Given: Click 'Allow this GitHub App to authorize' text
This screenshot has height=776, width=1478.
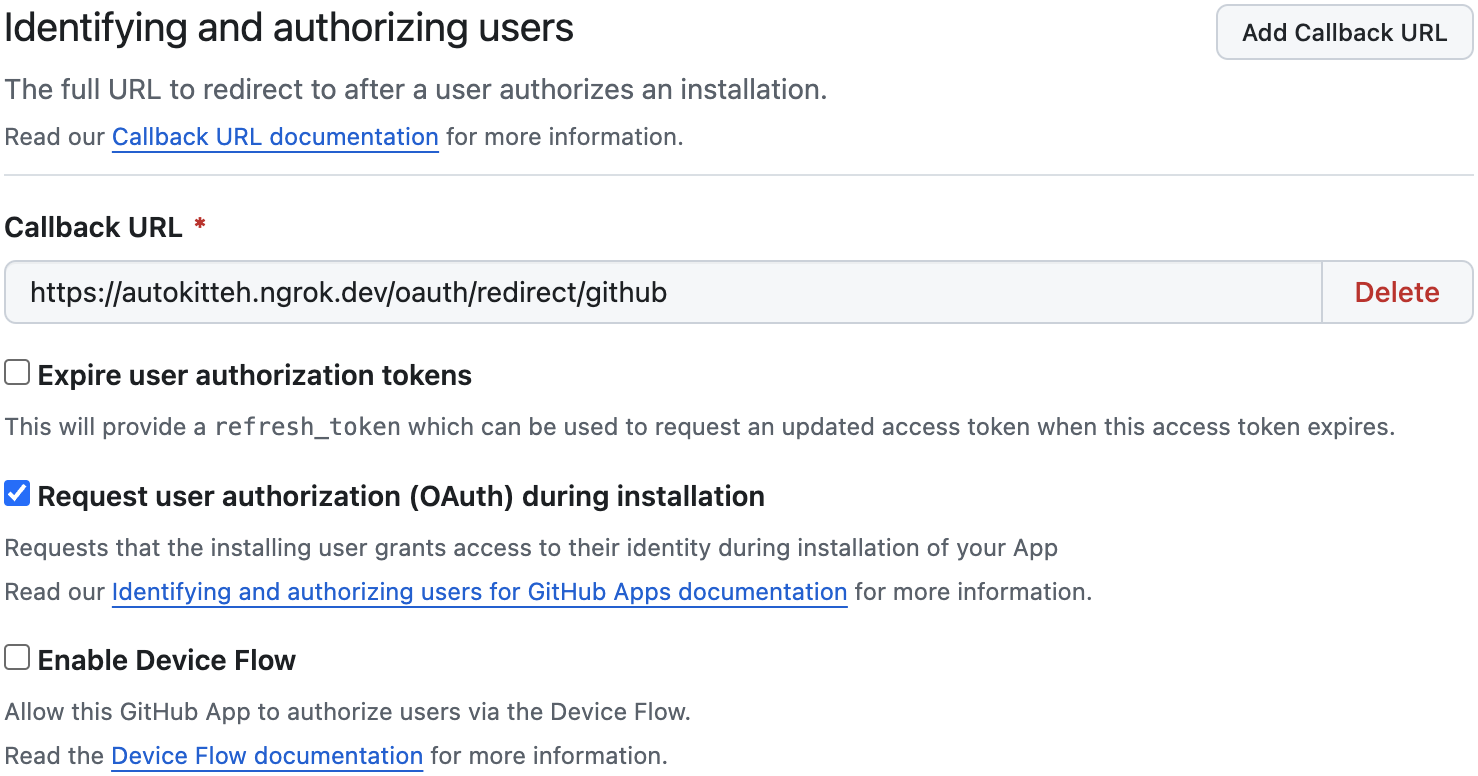Looking at the screenshot, I should pyautogui.click(x=348, y=713).
